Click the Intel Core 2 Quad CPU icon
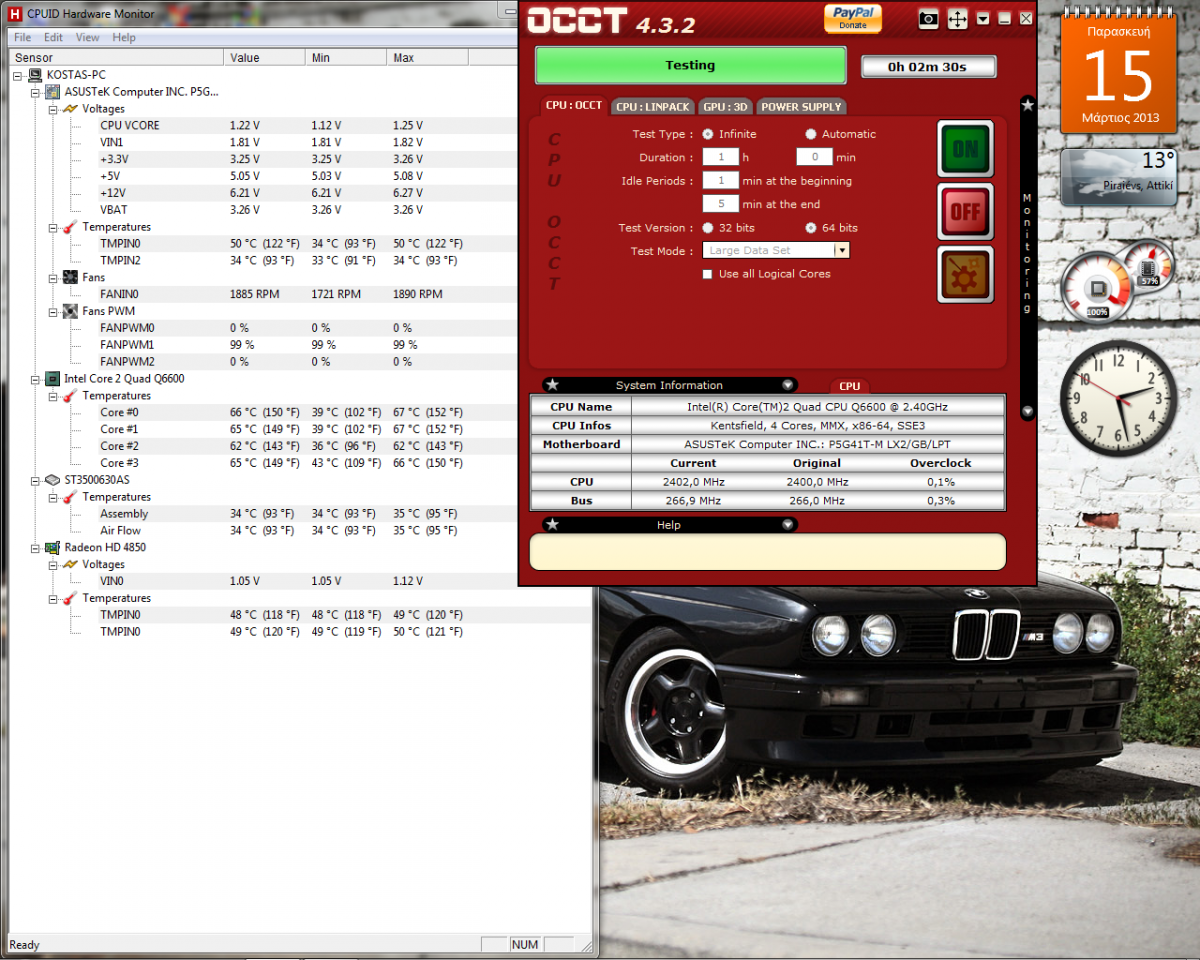 click(x=52, y=379)
